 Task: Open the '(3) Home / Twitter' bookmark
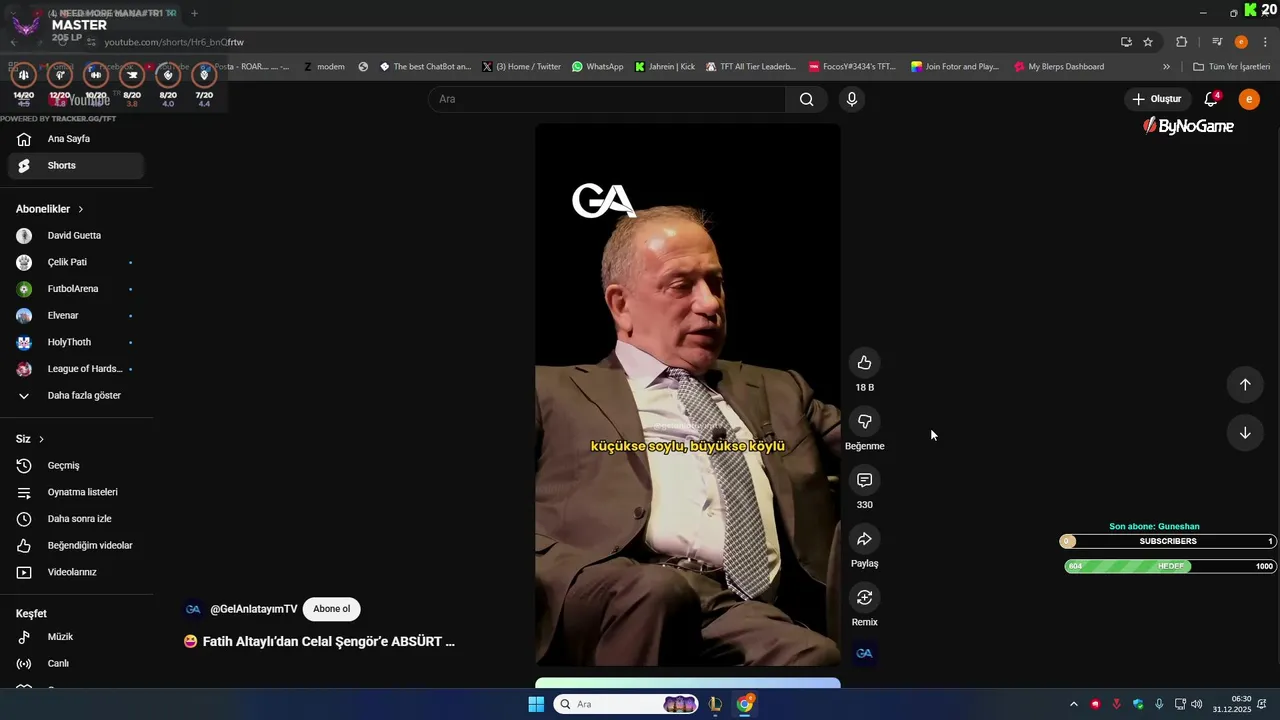coord(521,67)
